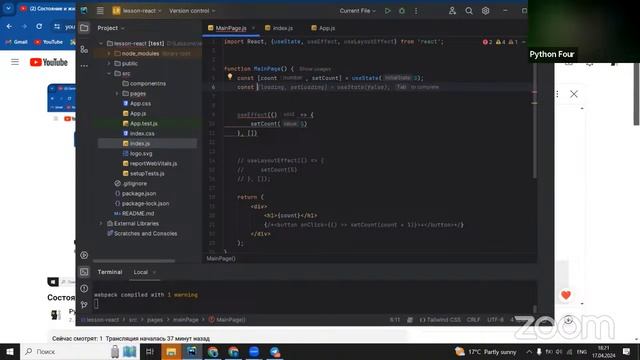Open the browser tab list chevron

coord(8,8)
